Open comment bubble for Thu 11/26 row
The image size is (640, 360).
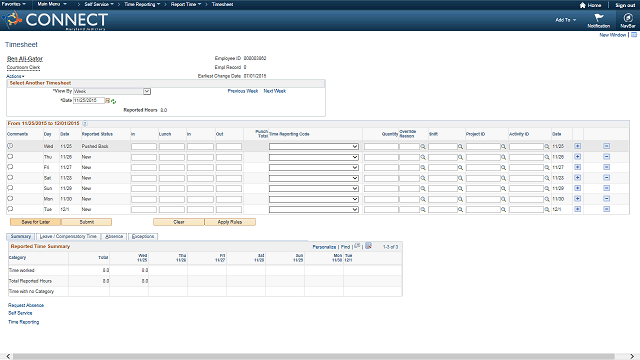[10, 156]
